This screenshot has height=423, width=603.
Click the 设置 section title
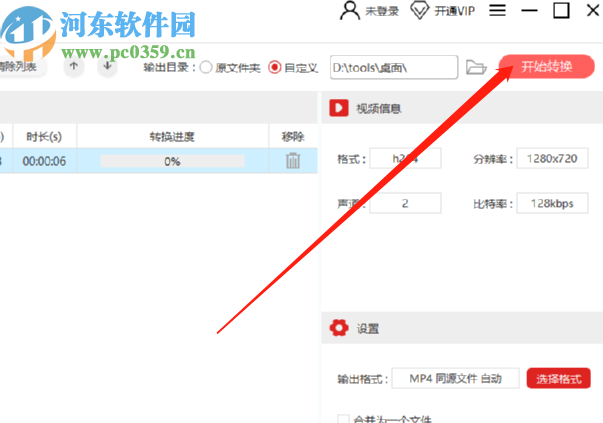point(368,329)
